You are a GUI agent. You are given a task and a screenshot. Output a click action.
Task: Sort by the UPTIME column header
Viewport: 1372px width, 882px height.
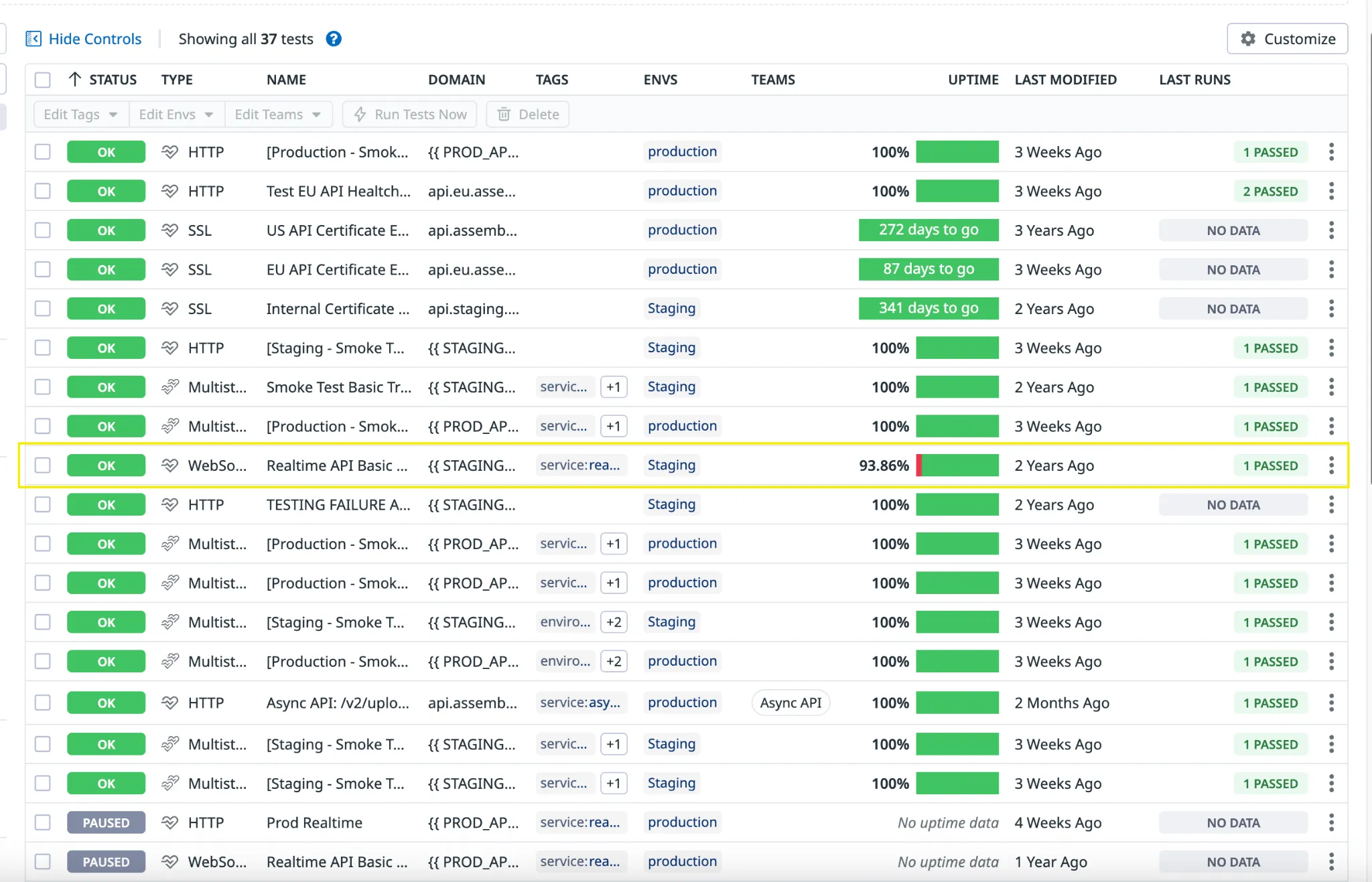point(973,80)
